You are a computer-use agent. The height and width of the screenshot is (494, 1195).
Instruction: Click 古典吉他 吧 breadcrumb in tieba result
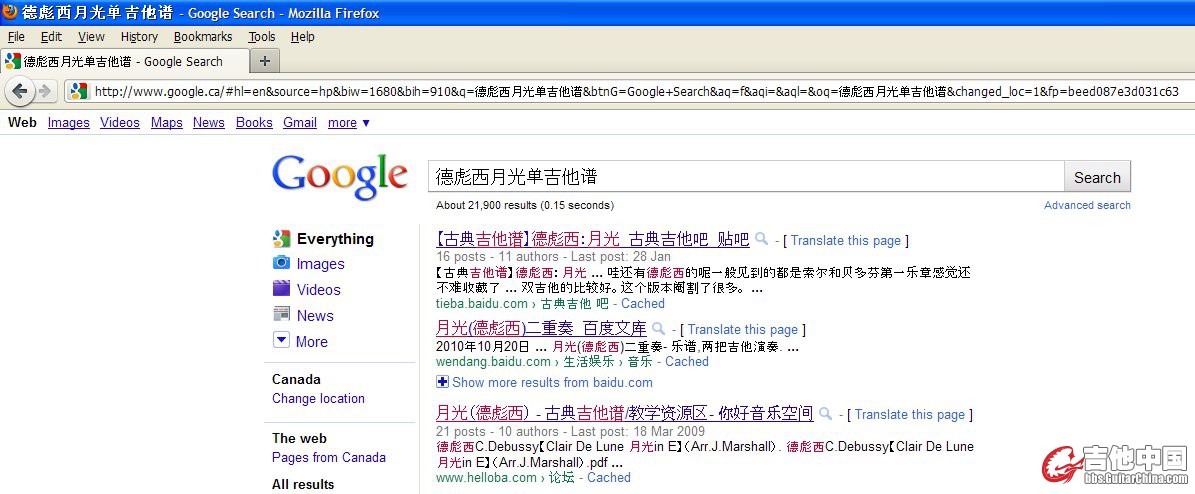coord(575,303)
